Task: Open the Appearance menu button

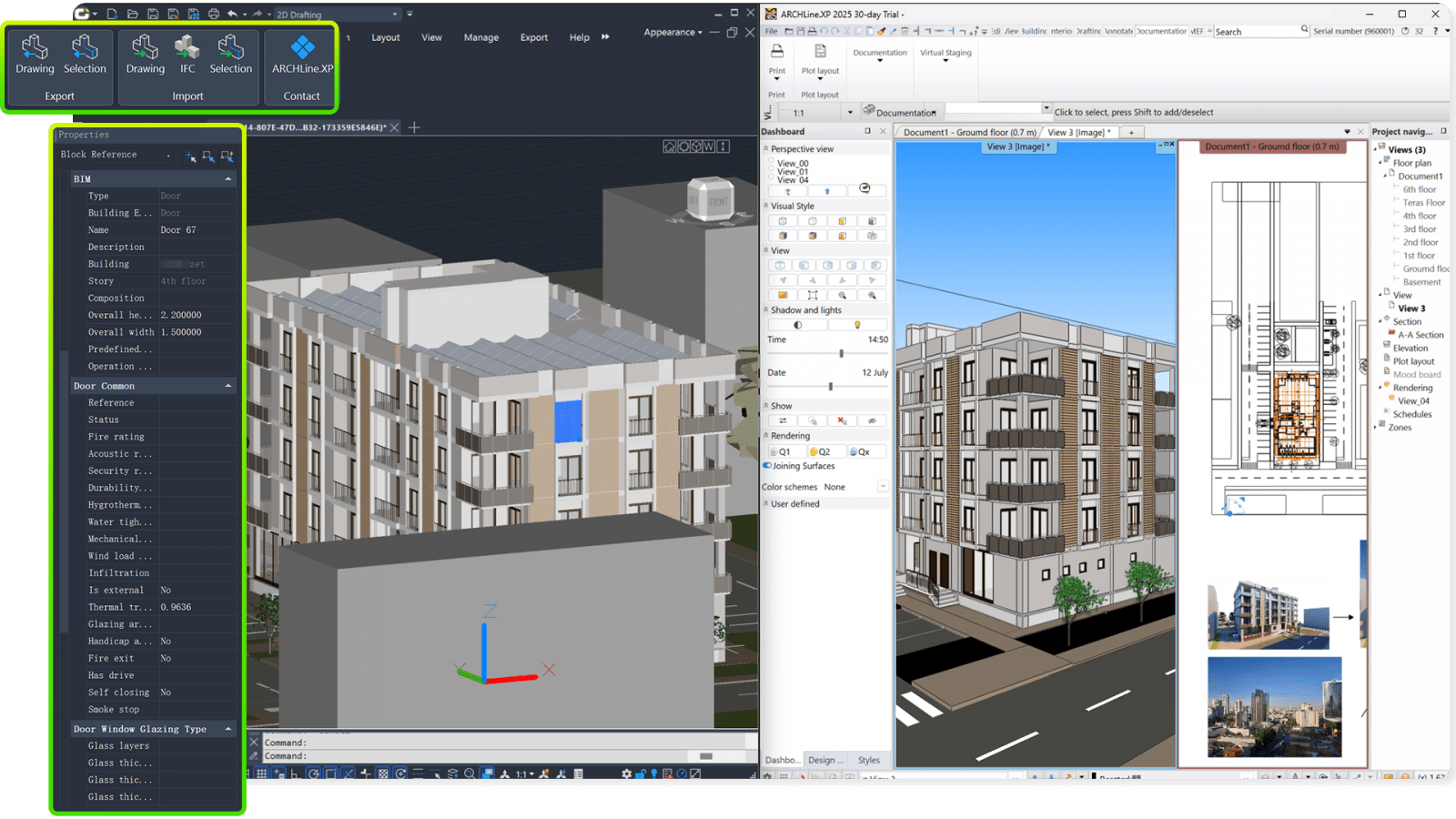Action: (x=672, y=33)
